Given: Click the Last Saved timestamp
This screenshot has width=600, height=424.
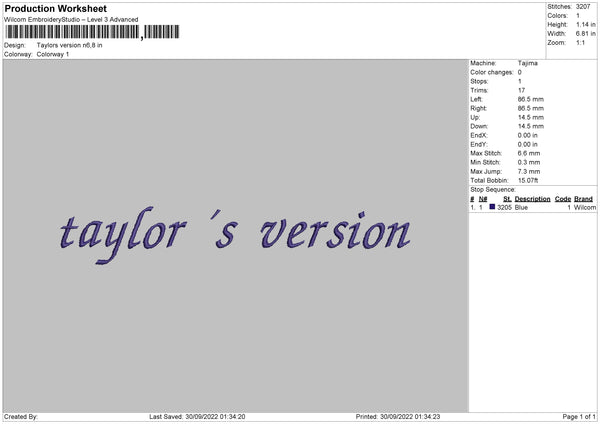Looking at the screenshot, I should 197,417.
